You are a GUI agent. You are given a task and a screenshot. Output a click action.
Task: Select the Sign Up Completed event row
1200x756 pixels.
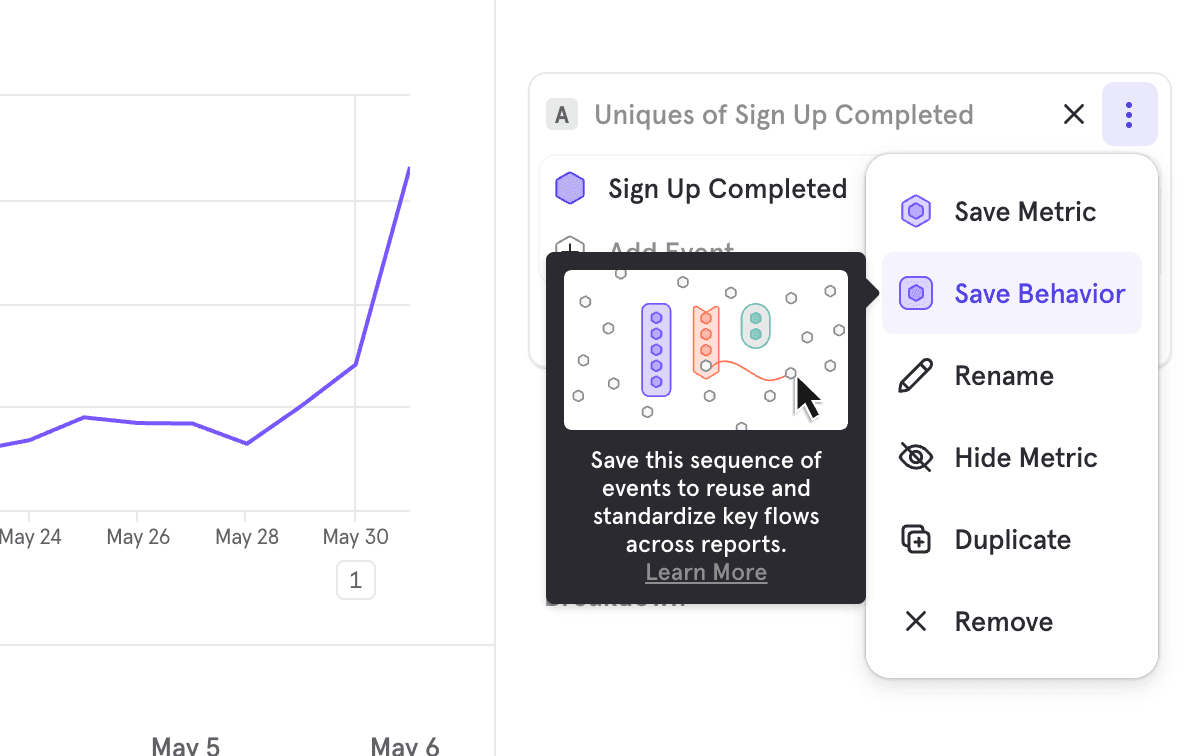click(727, 188)
